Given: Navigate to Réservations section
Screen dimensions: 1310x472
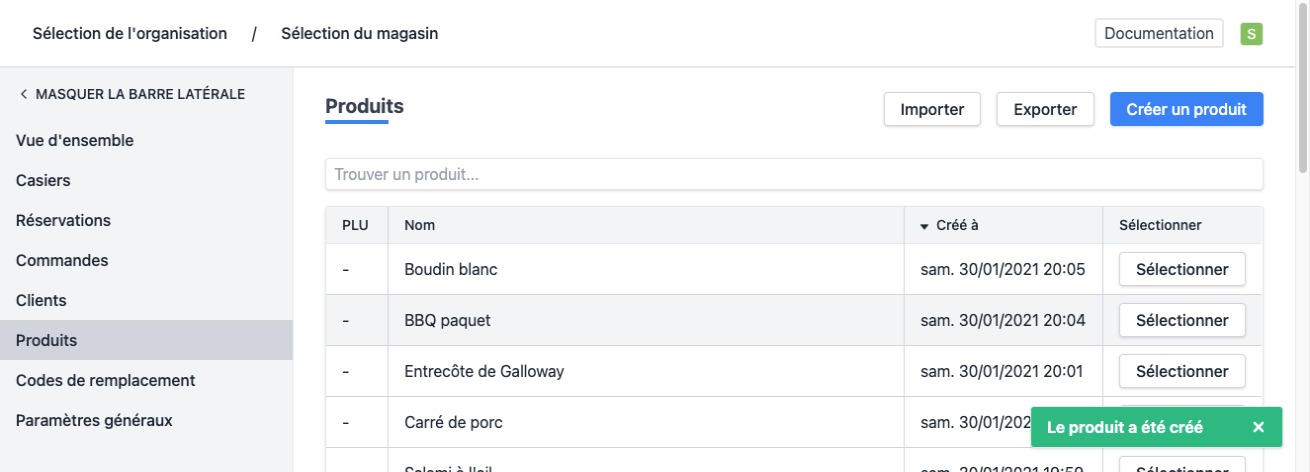Looking at the screenshot, I should (63, 221).
